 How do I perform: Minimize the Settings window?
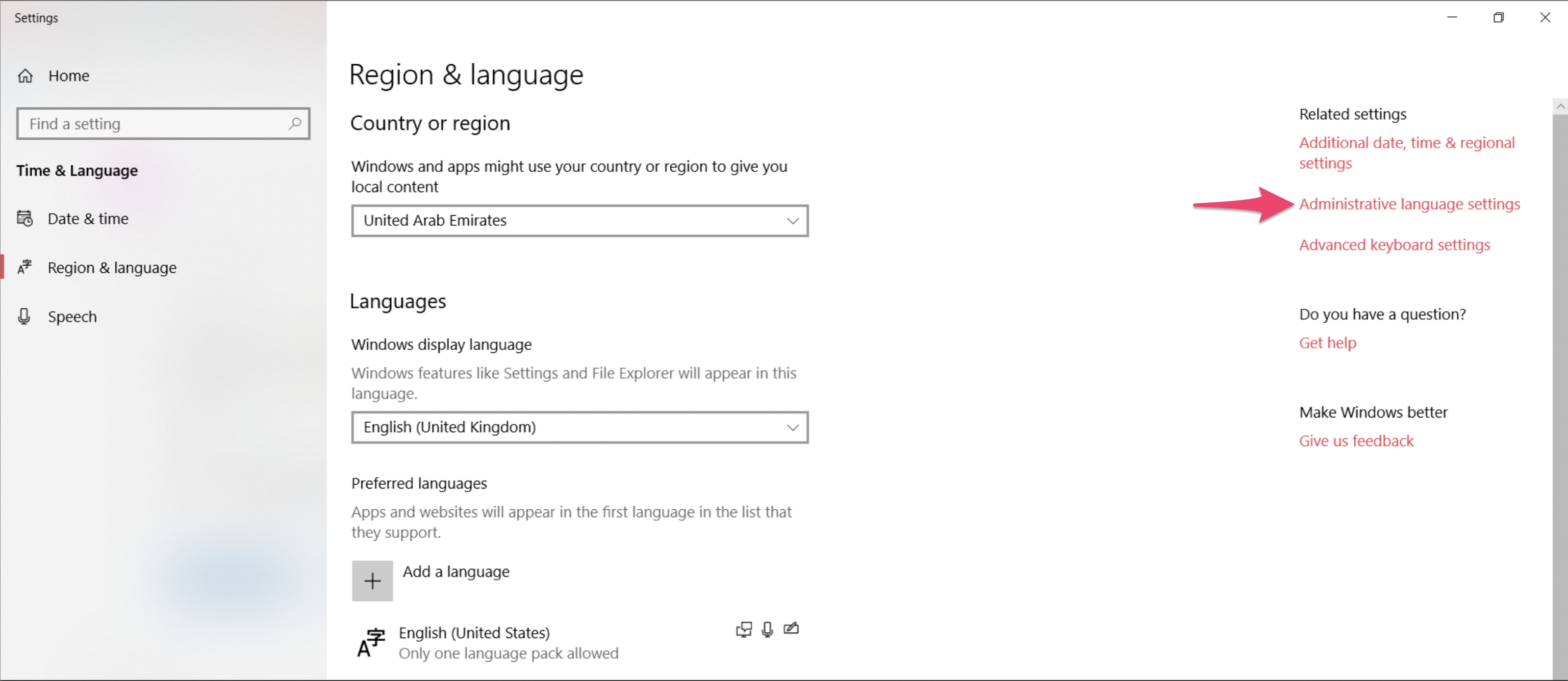click(1452, 18)
